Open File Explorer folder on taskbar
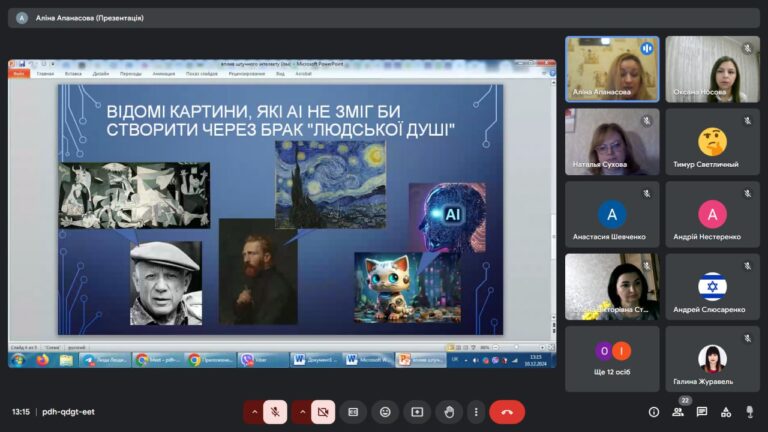Viewport: 768px width, 432px height. [66, 360]
